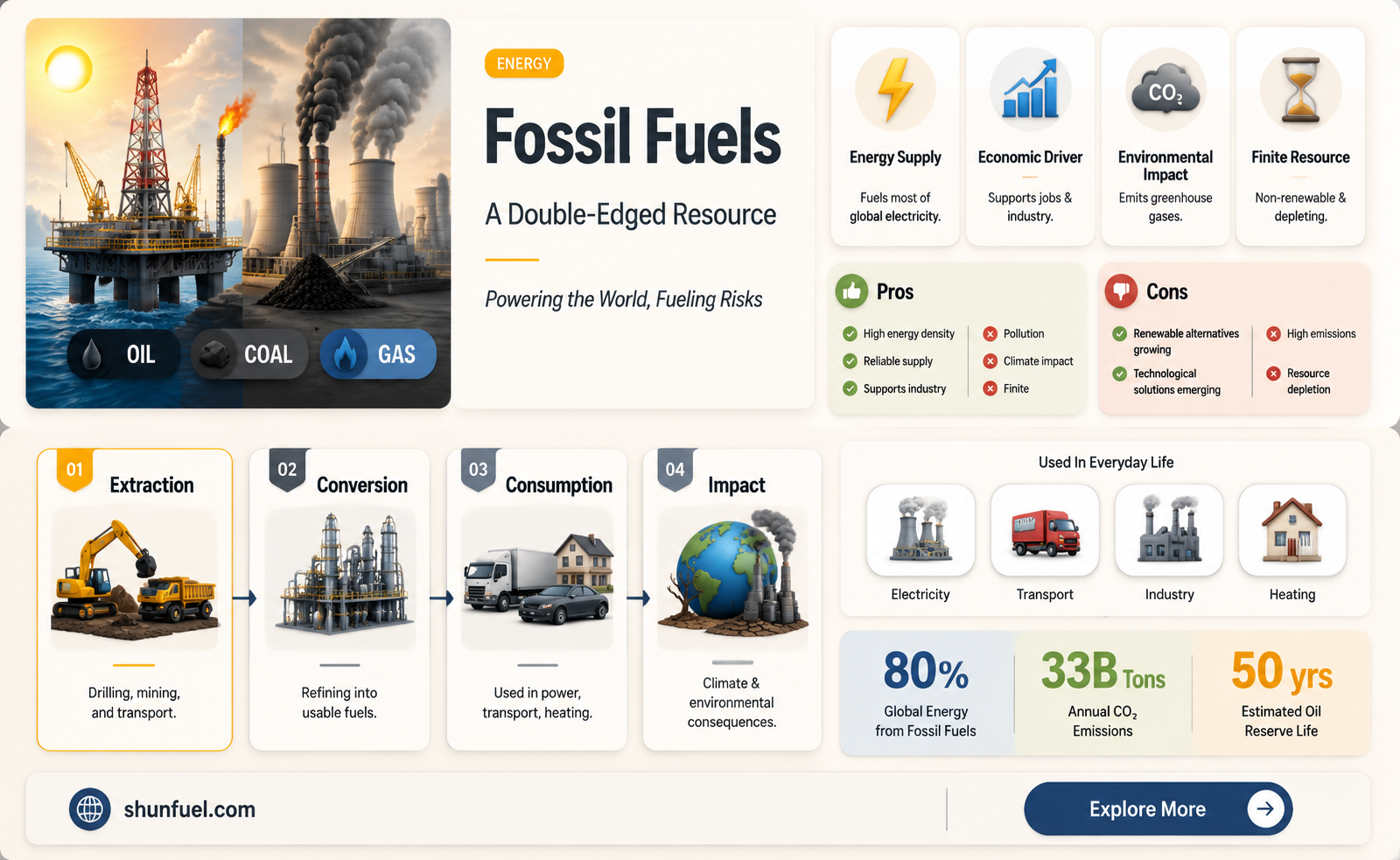
Task: Open the Industry factory tile
Action: point(1169,530)
